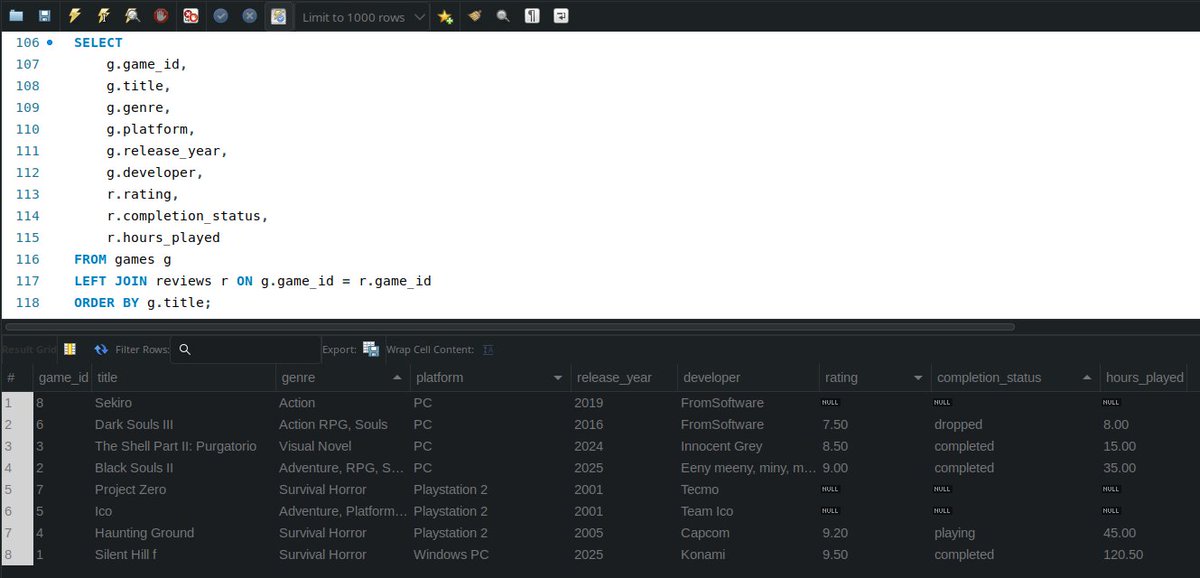Click the Result Grid icon
The image size is (1200, 578).
click(70, 349)
